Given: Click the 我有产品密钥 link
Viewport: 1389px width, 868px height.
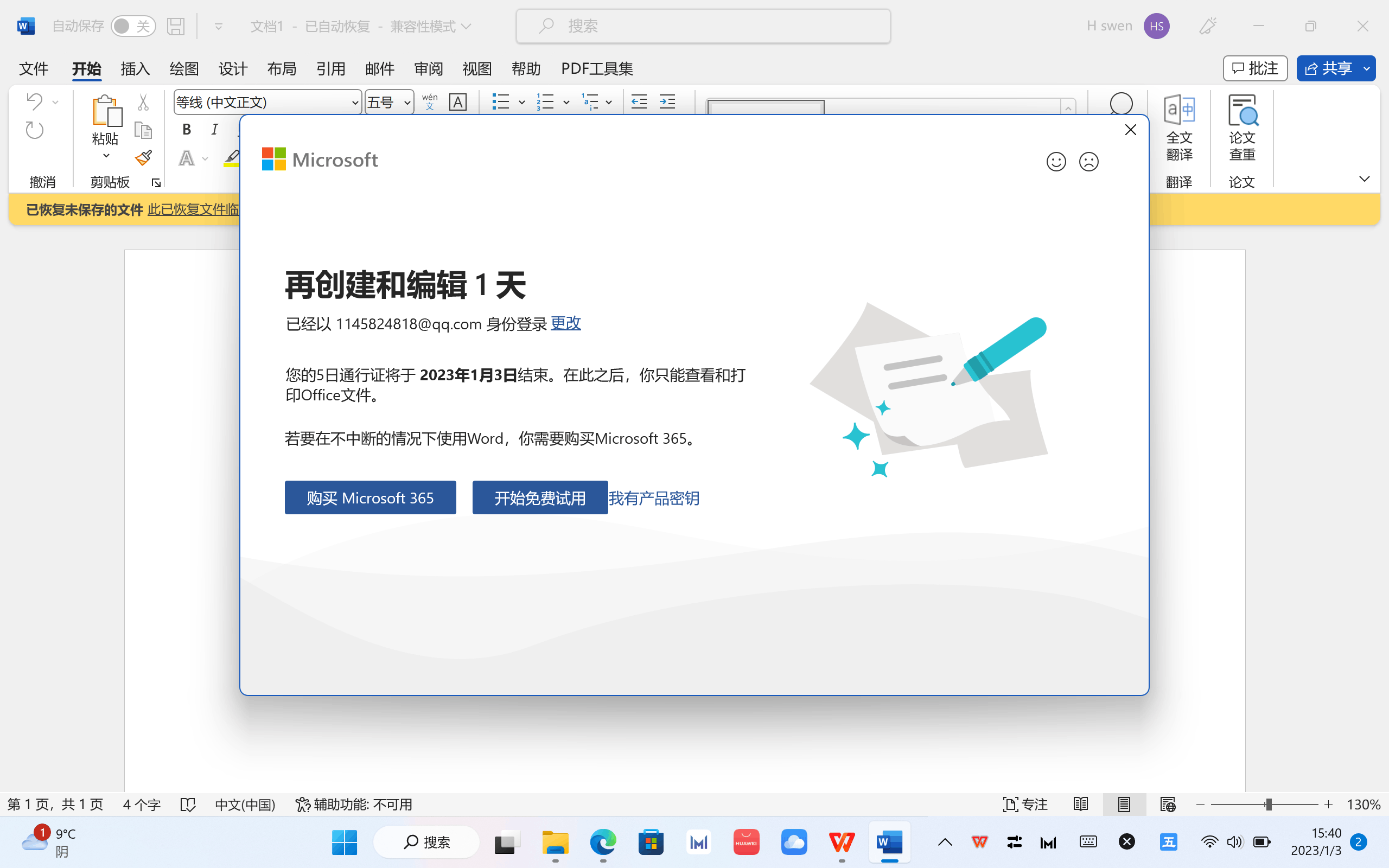Looking at the screenshot, I should pos(654,497).
